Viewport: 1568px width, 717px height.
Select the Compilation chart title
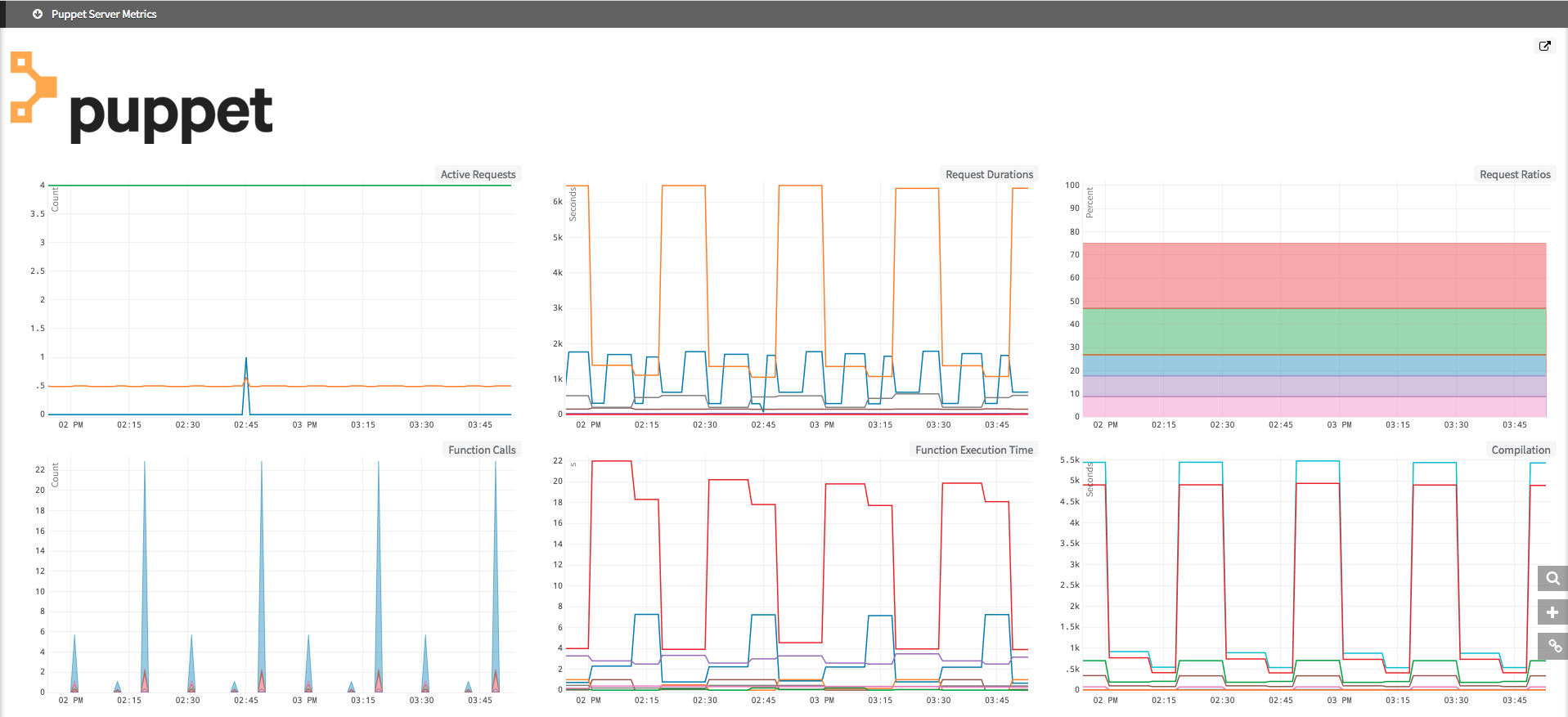pos(1521,450)
